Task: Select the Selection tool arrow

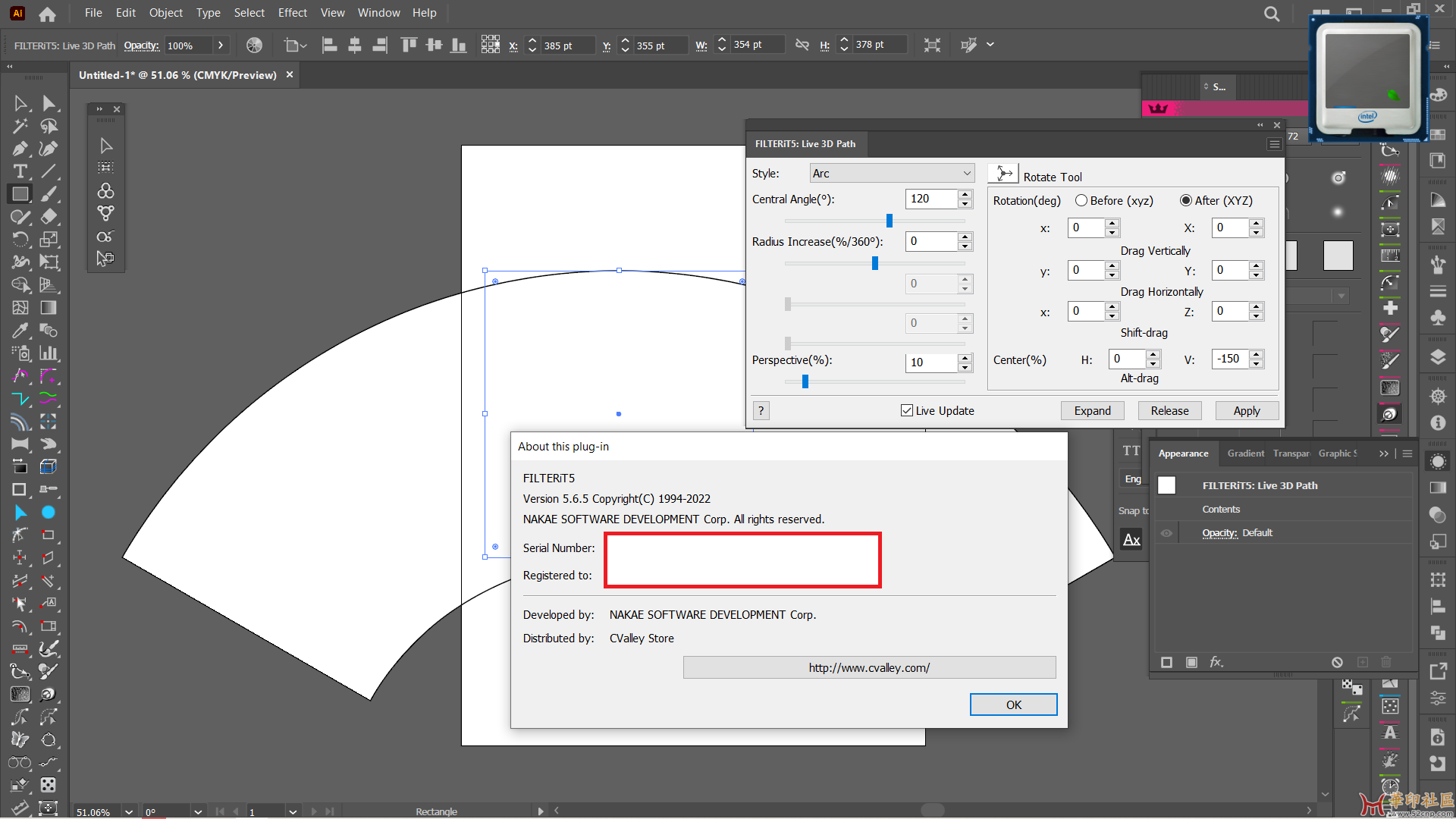Action: (20, 103)
